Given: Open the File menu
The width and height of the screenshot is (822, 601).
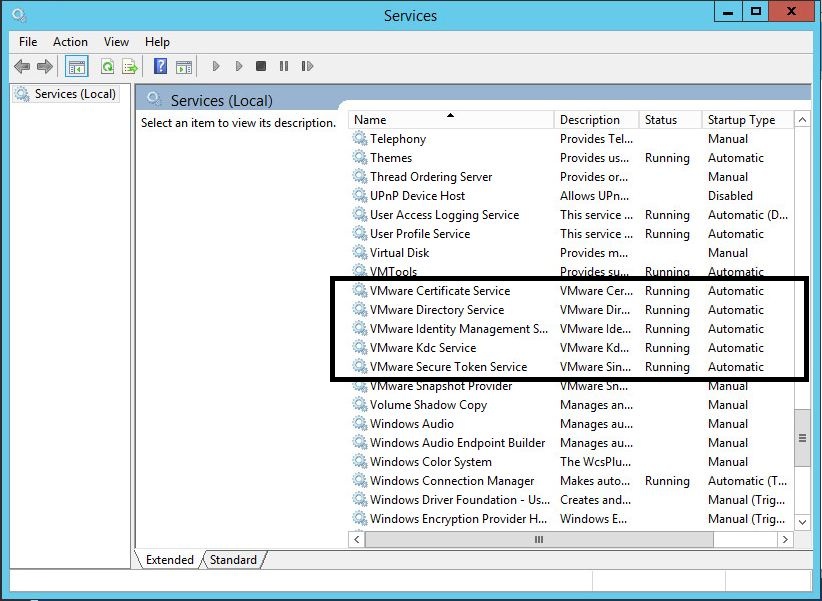Looking at the screenshot, I should 28,42.
